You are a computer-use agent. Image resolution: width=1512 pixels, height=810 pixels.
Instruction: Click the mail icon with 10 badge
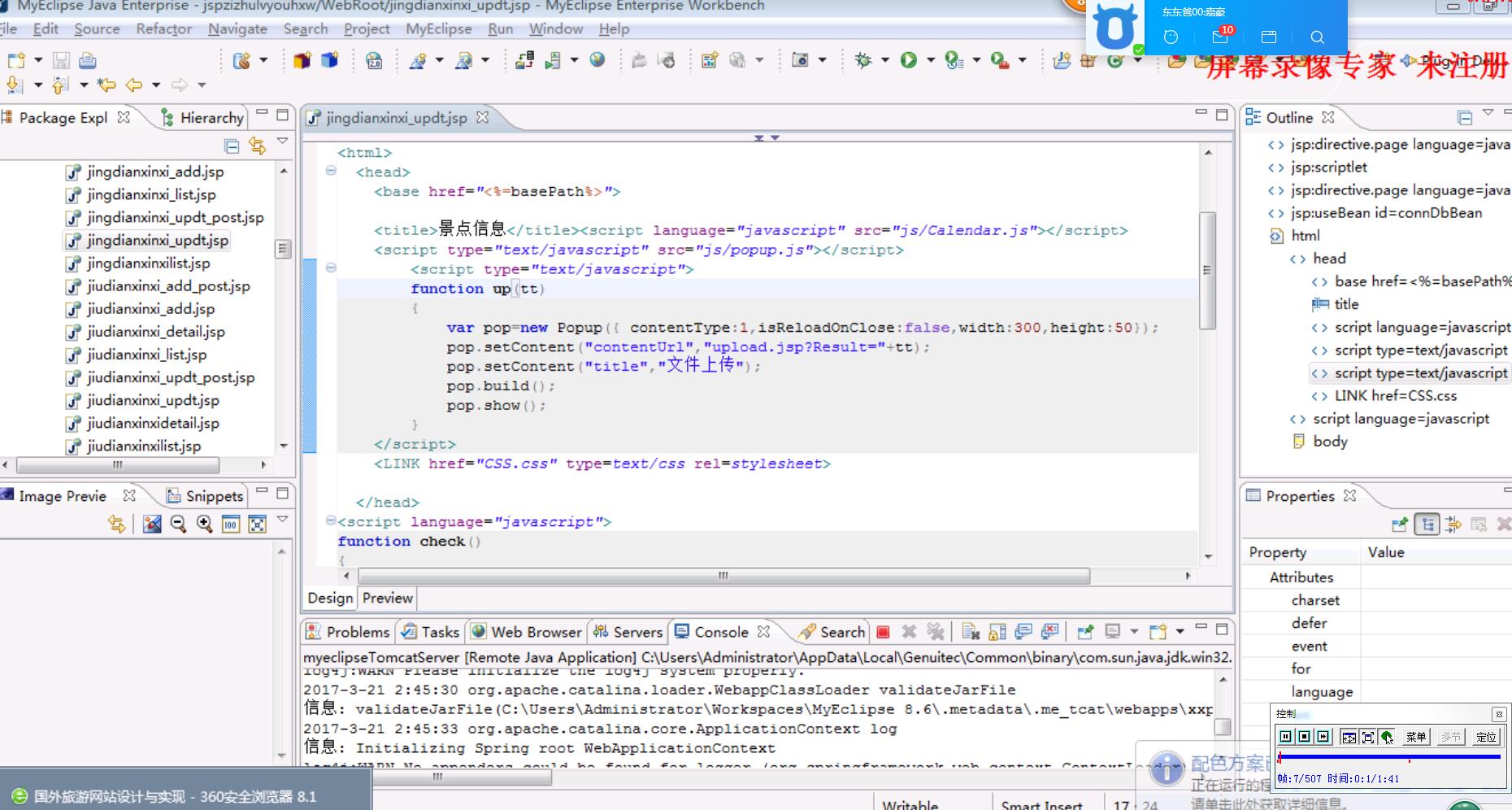(1220, 37)
